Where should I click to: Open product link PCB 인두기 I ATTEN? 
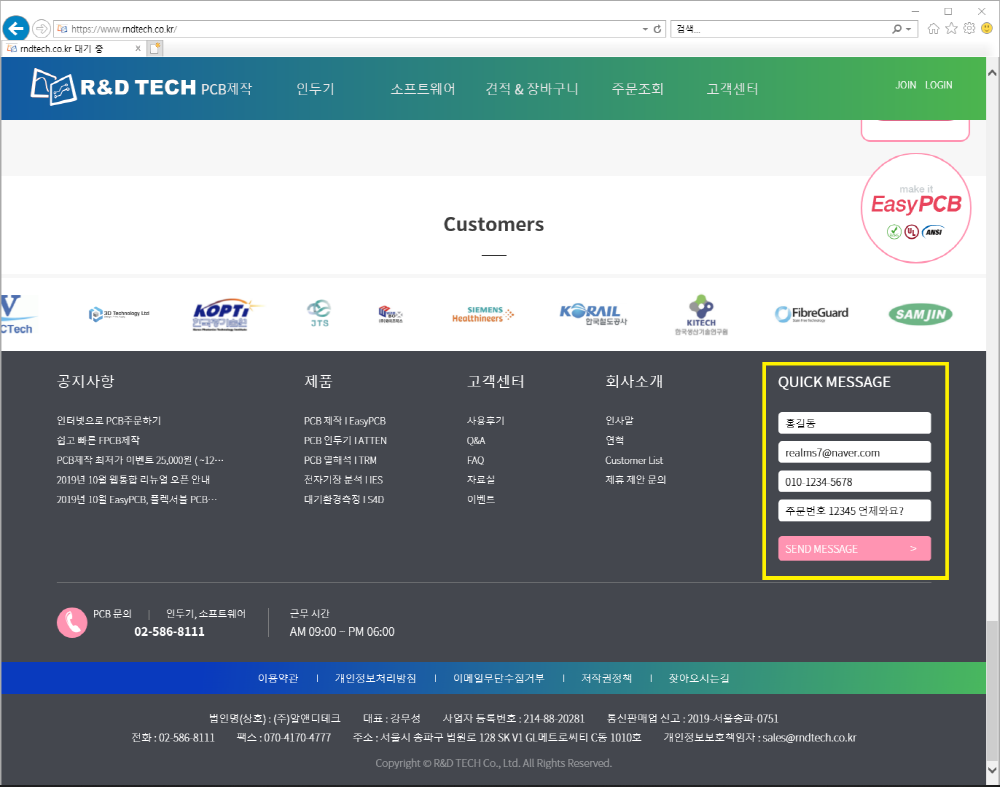click(345, 441)
